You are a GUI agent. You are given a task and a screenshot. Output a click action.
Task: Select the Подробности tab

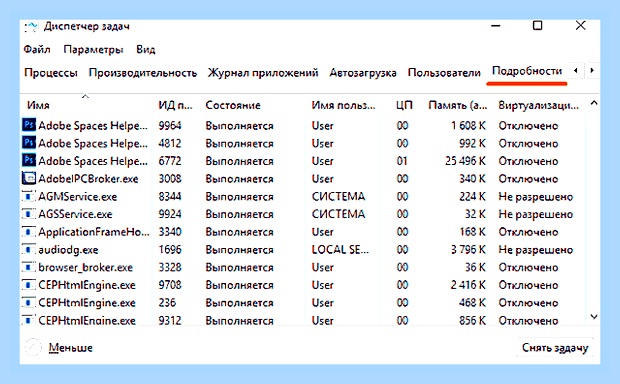coord(527,71)
